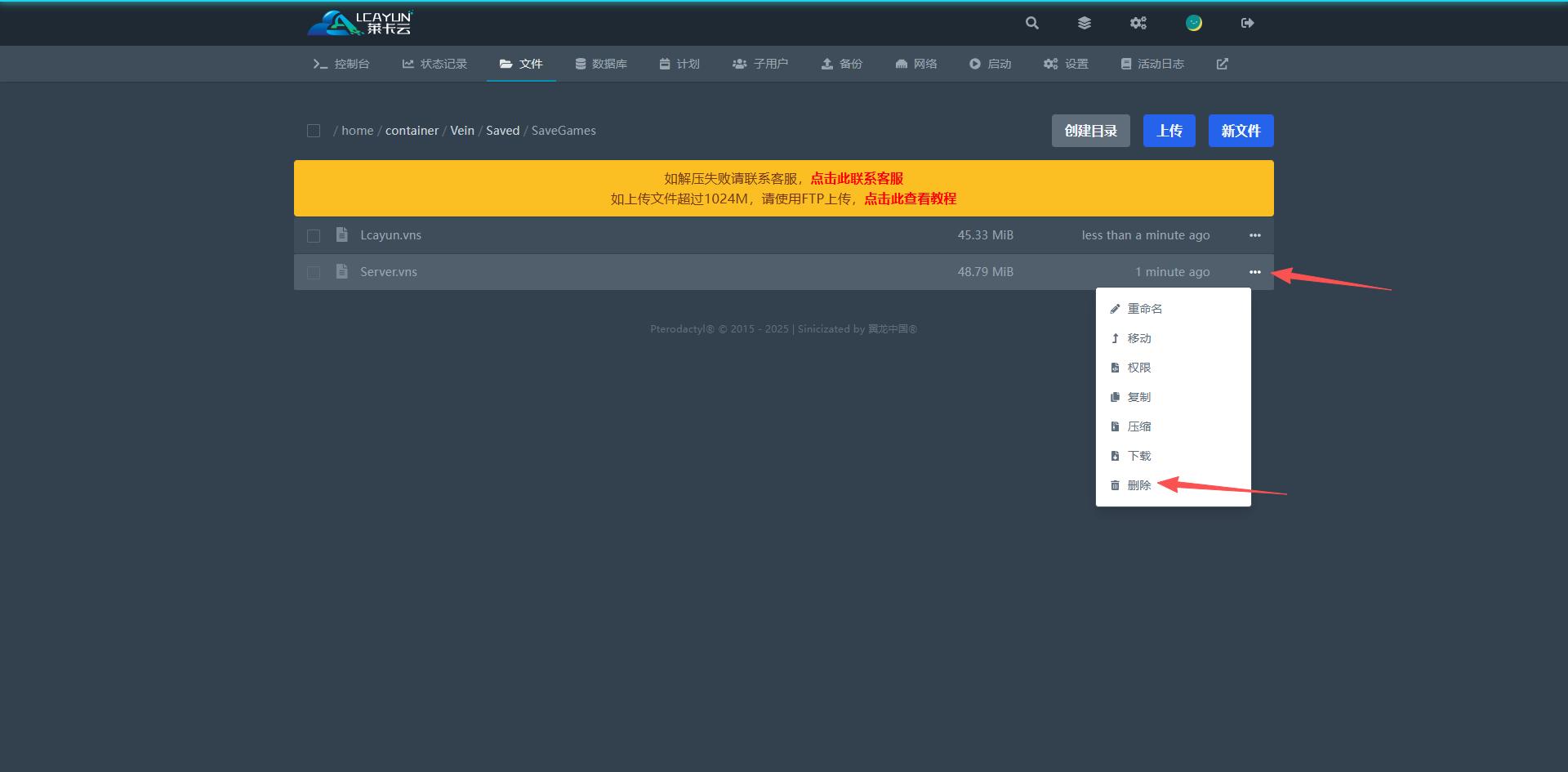Check the Lcayun.vns file checkbox
This screenshot has width=1568, height=772.
314,236
